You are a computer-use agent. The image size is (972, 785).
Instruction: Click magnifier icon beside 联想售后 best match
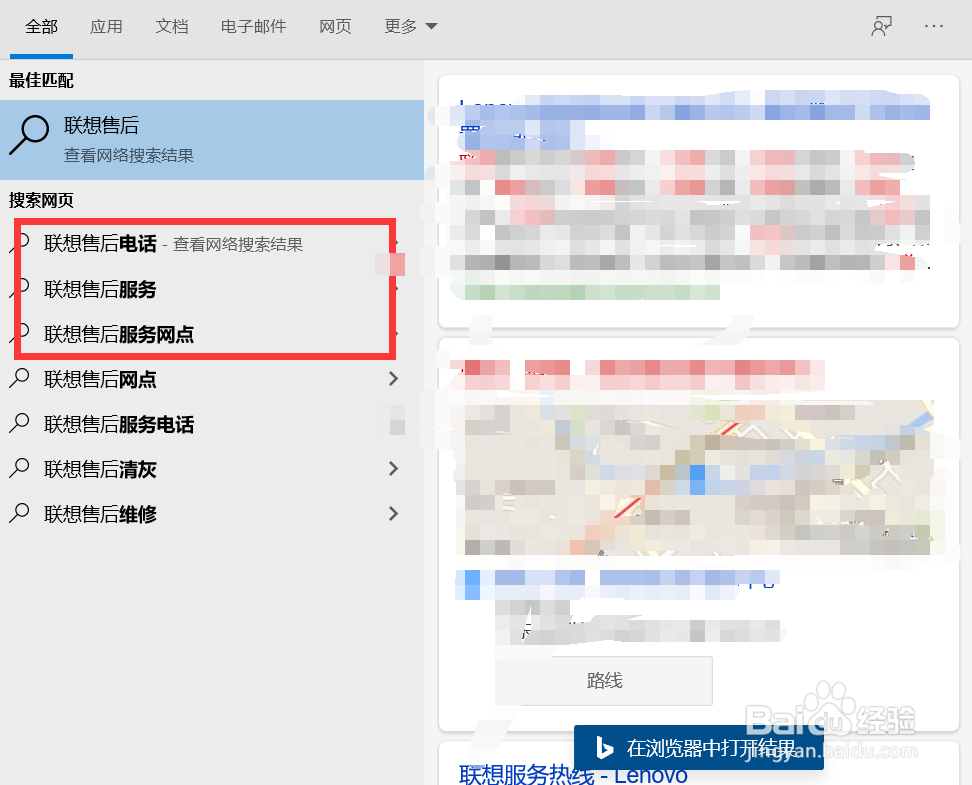(x=29, y=135)
